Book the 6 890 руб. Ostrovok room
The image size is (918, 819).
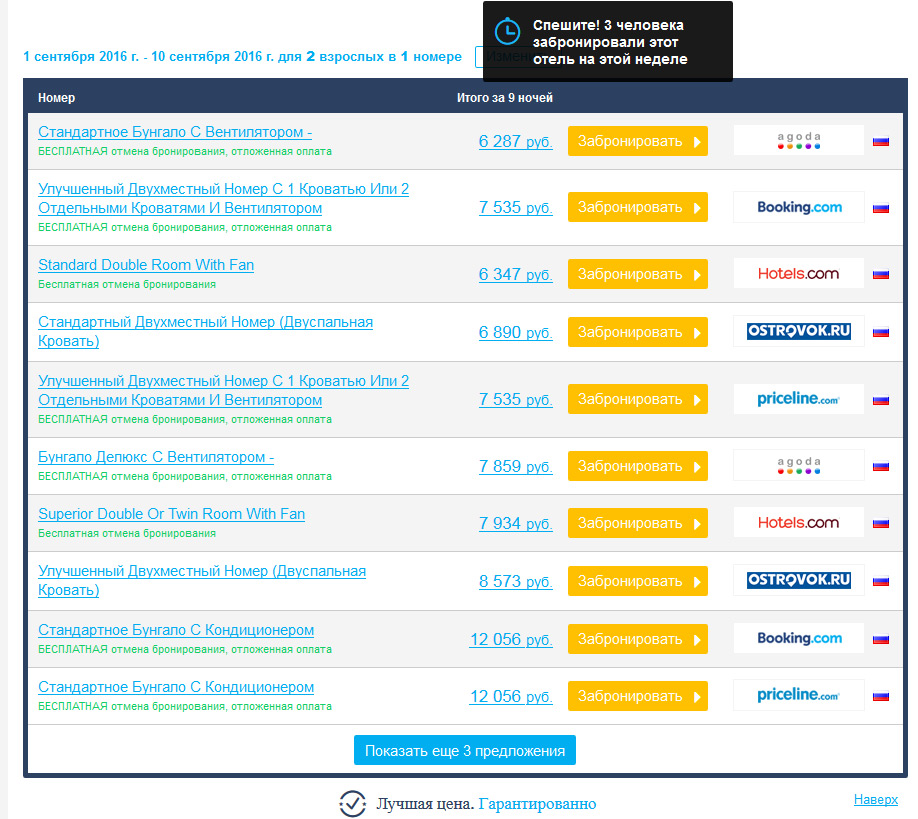(x=638, y=332)
